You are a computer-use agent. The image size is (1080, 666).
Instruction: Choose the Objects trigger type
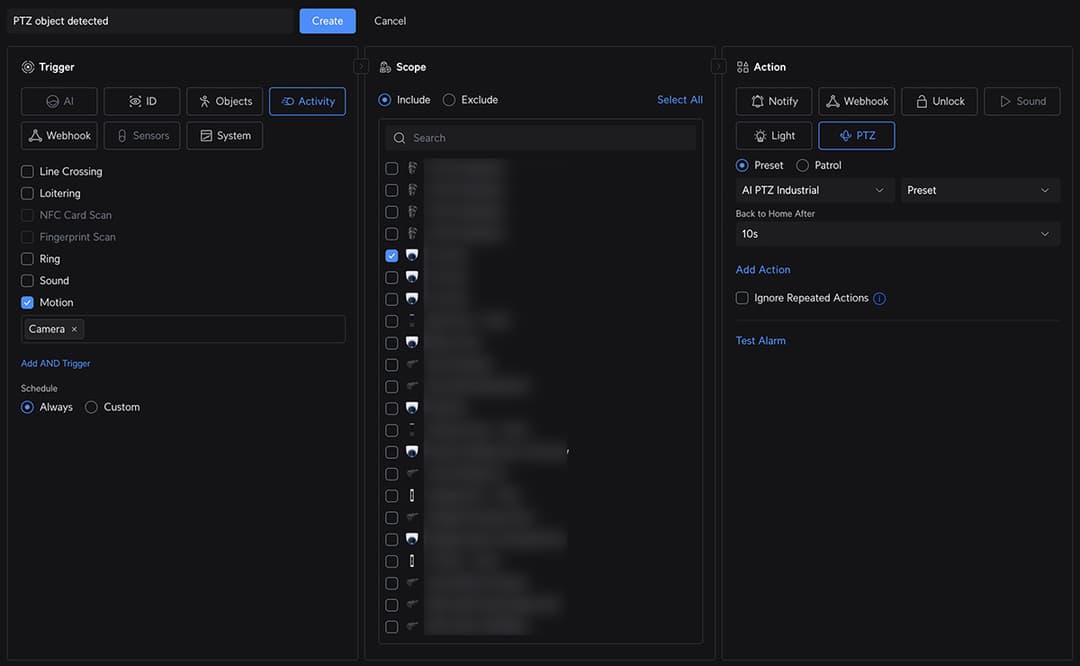pyautogui.click(x=225, y=101)
